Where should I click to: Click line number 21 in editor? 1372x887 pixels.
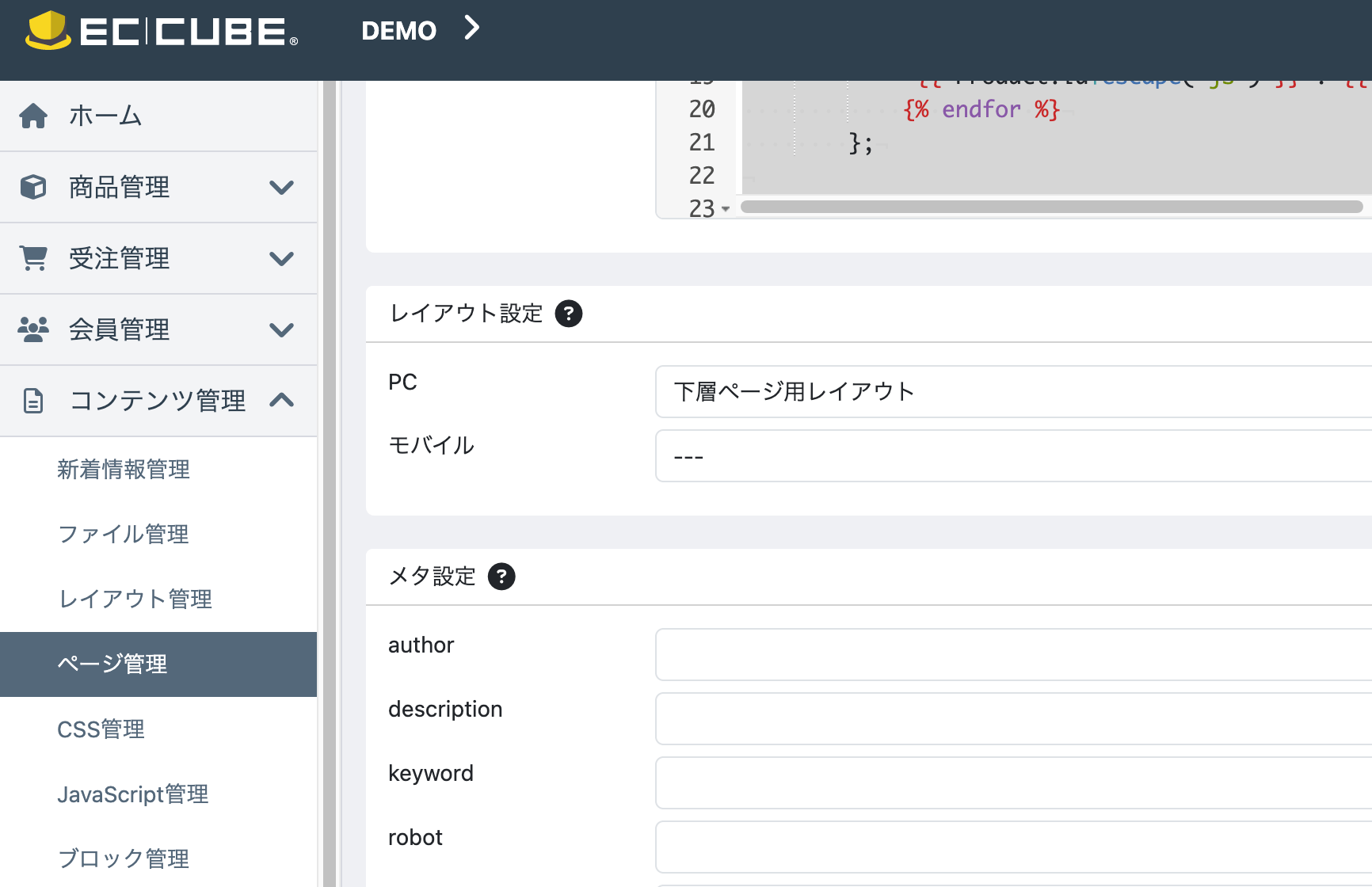(x=702, y=143)
